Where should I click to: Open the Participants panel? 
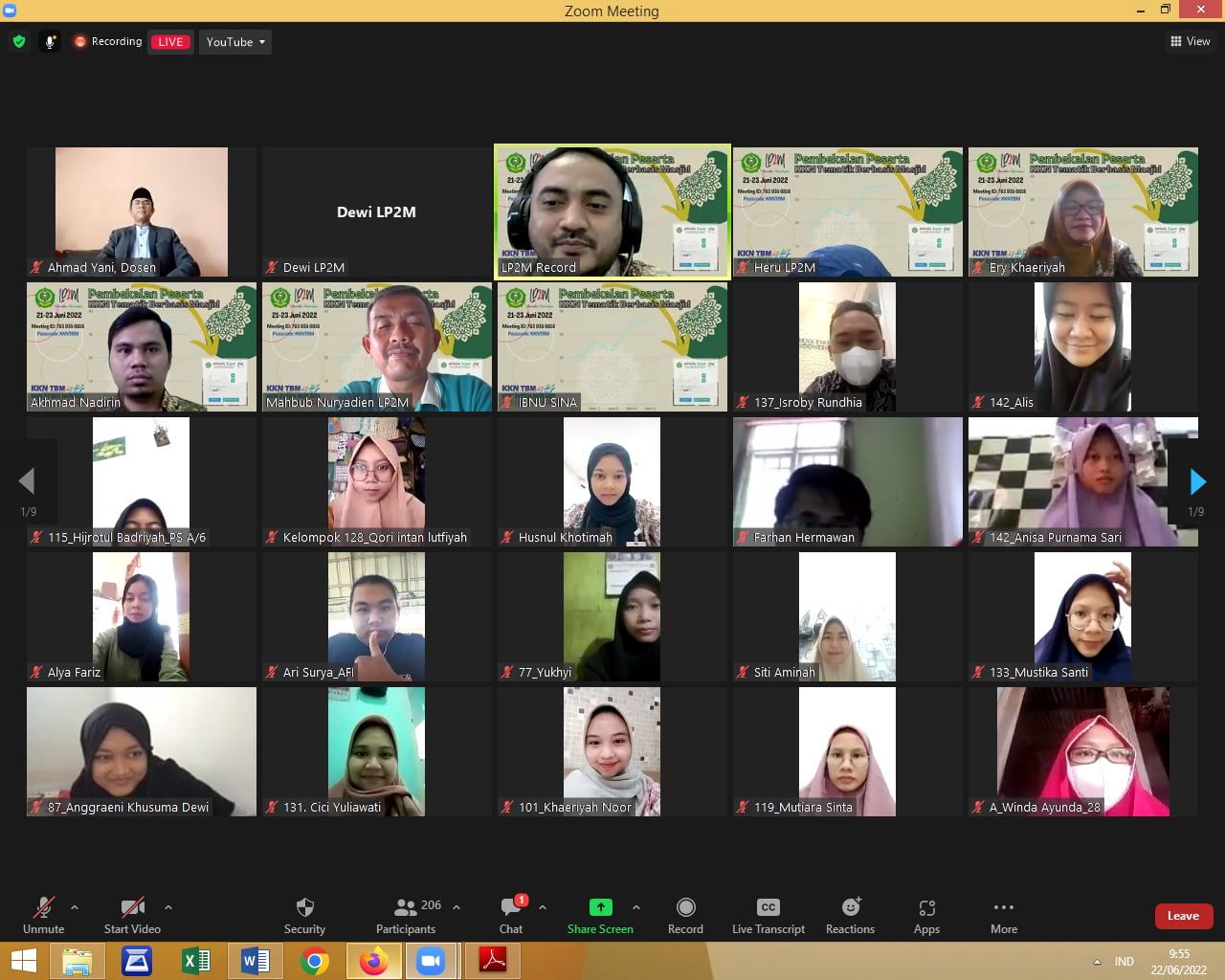coord(407,915)
